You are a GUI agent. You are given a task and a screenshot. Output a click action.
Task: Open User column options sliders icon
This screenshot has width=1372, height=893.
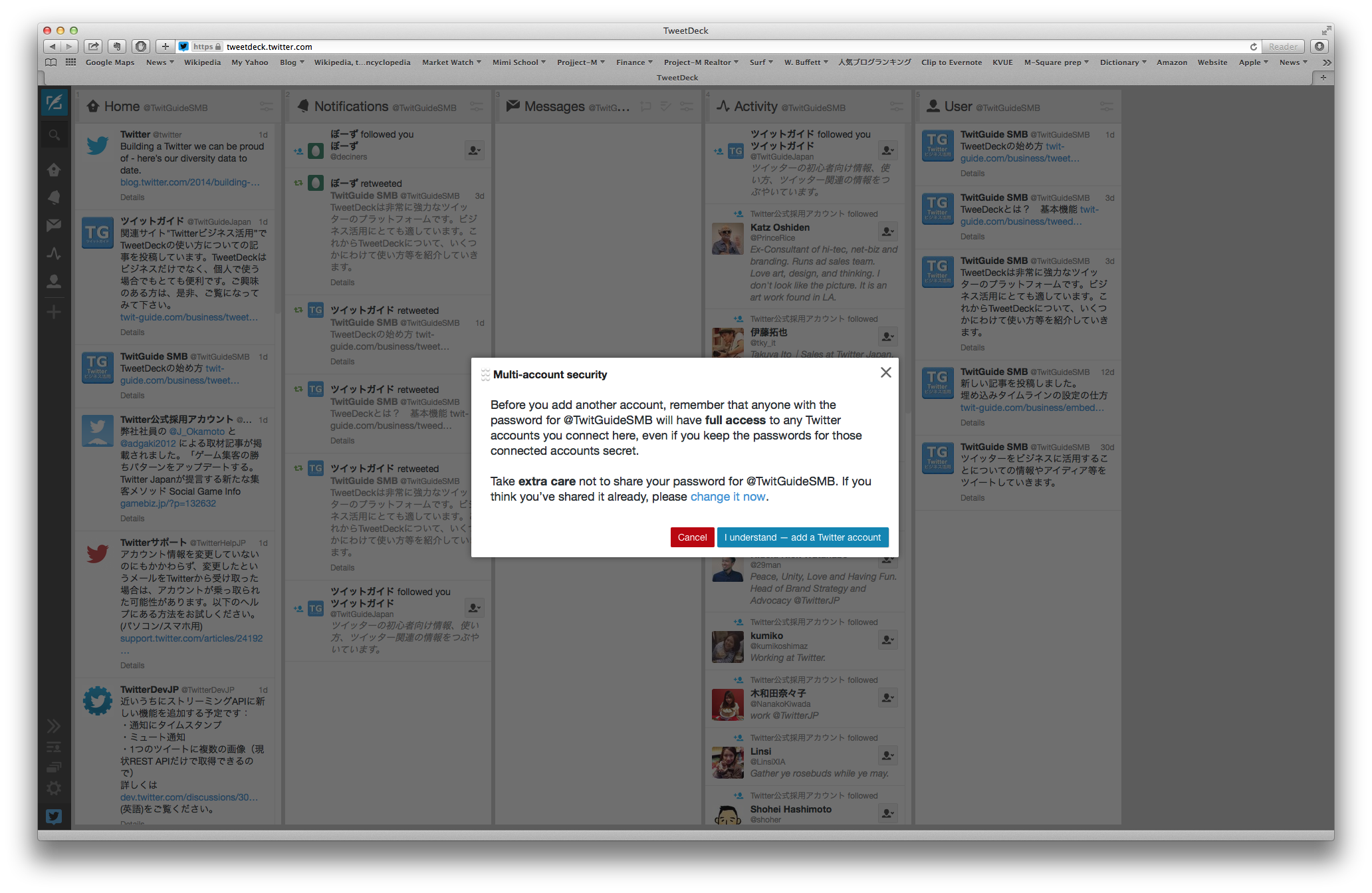point(1107,106)
